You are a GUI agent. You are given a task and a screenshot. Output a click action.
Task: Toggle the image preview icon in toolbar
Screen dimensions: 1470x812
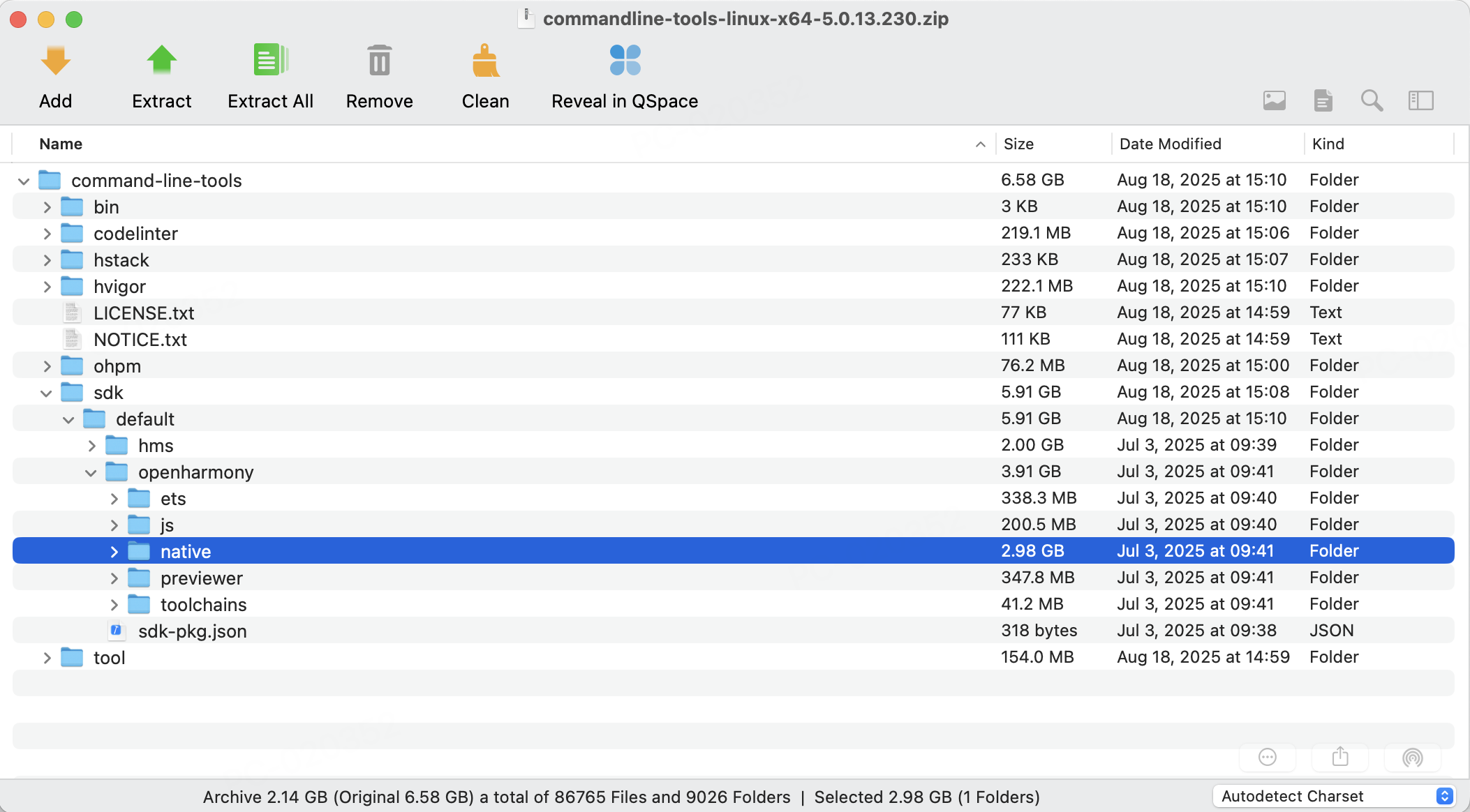click(x=1274, y=101)
